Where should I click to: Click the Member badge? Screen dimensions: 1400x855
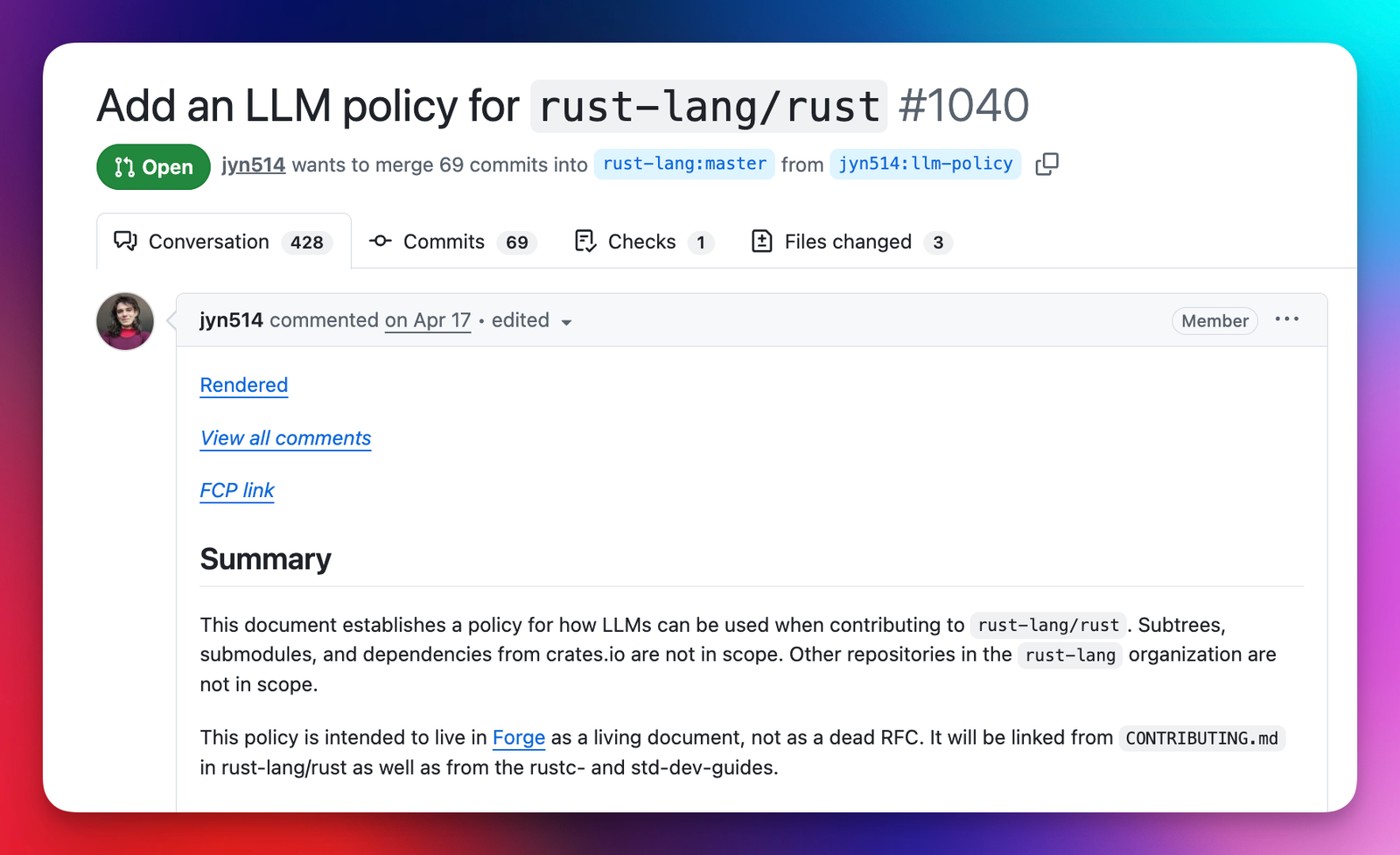click(x=1214, y=321)
